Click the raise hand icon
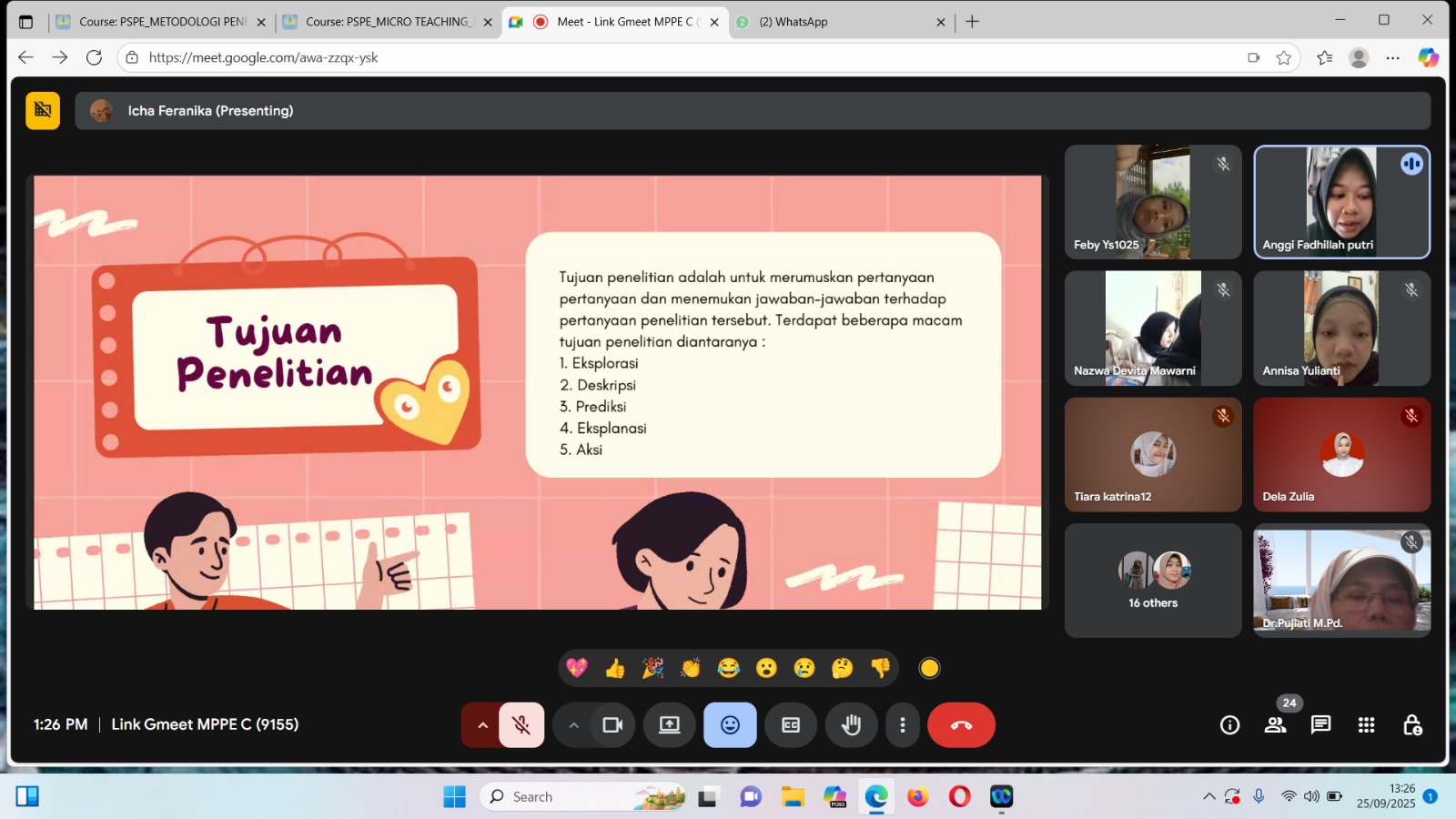This screenshot has width=1456, height=819. [851, 725]
